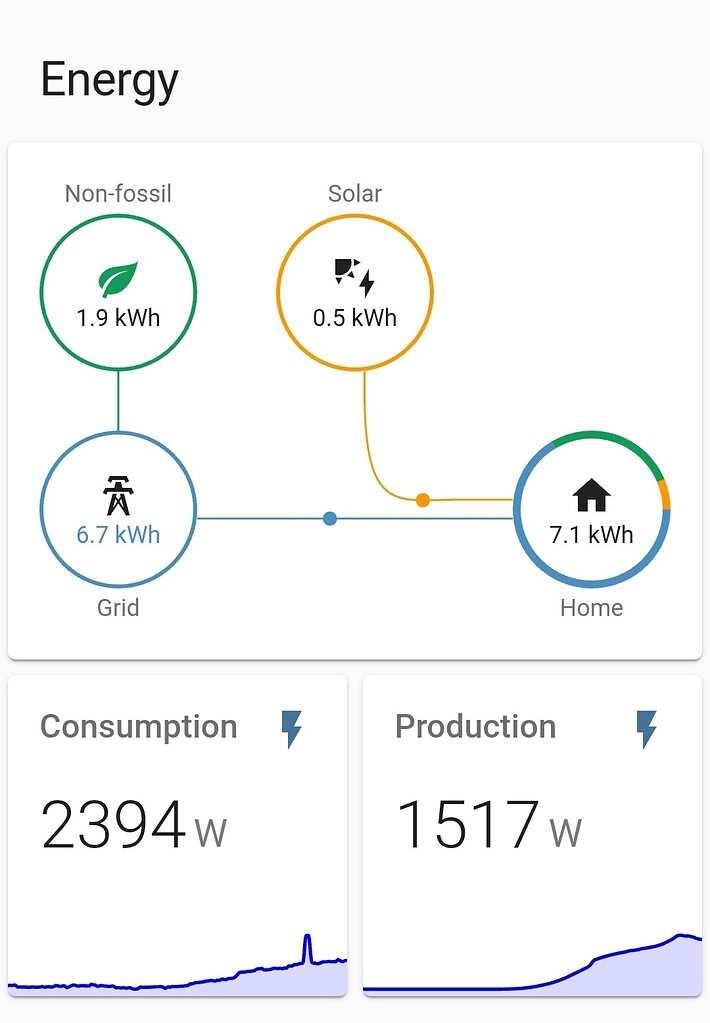Click the lightning bolt on Consumption card
The image size is (710, 1023).
[x=291, y=730]
